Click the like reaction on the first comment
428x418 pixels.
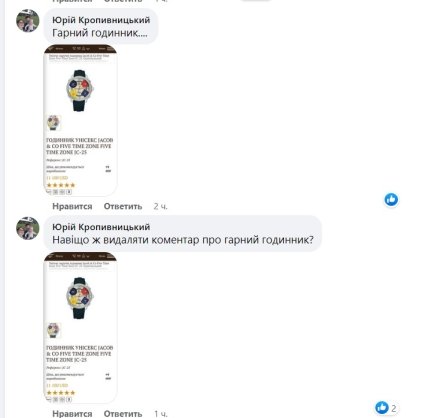pos(391,199)
